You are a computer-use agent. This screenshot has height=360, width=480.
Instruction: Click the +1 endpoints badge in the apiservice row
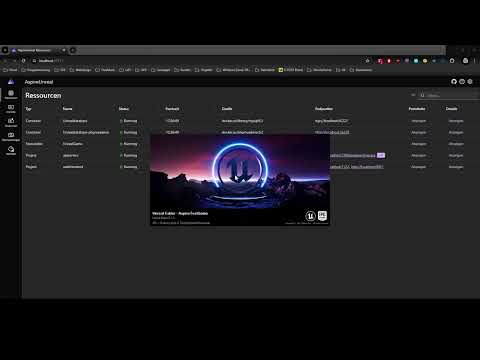point(381,155)
